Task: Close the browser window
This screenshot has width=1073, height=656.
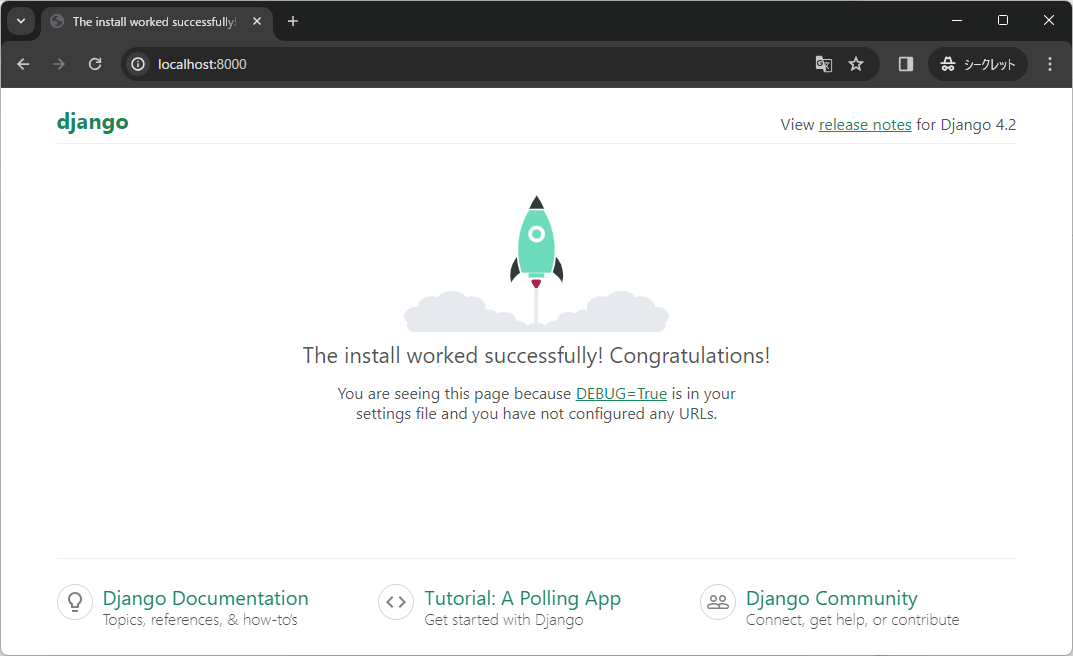Action: tap(1048, 21)
